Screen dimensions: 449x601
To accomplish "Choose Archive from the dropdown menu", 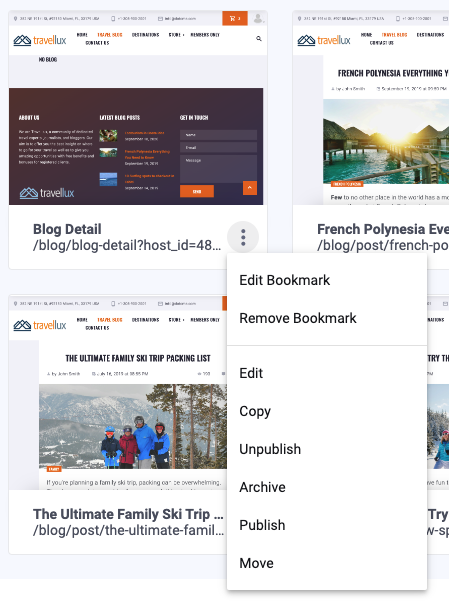I will click(x=262, y=487).
